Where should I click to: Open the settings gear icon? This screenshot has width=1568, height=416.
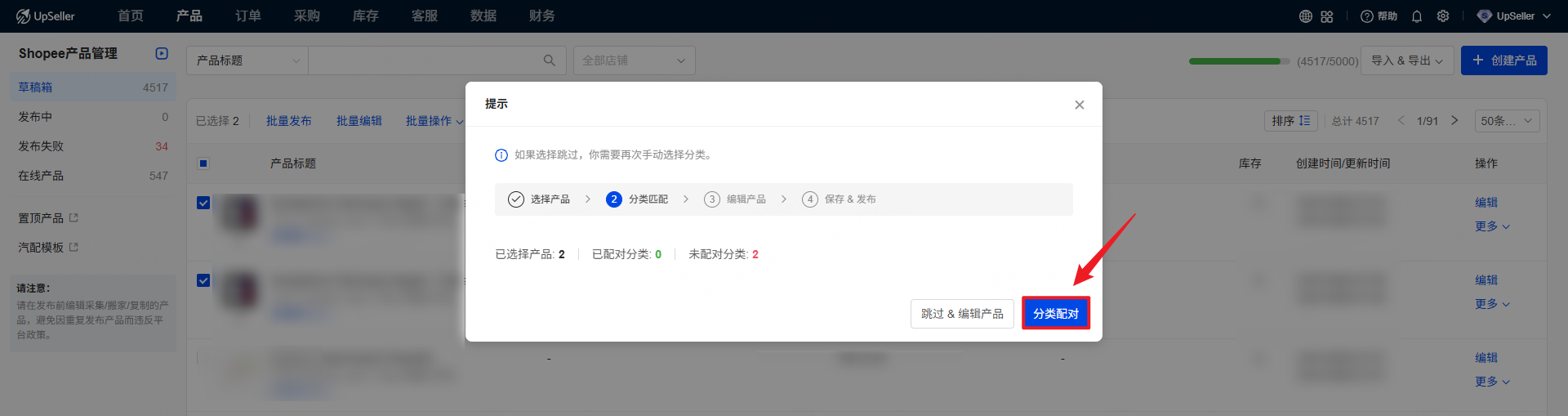tap(1443, 16)
